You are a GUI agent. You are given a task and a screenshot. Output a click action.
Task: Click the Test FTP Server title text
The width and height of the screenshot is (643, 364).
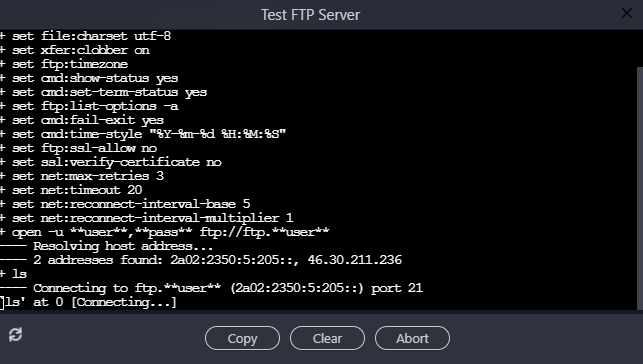point(310,15)
